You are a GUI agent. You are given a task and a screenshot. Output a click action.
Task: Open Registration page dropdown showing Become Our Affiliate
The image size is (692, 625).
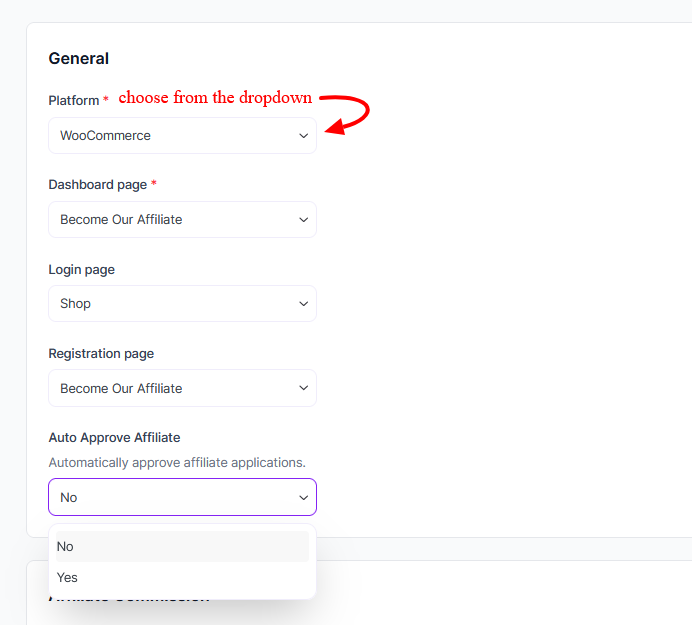(170, 388)
